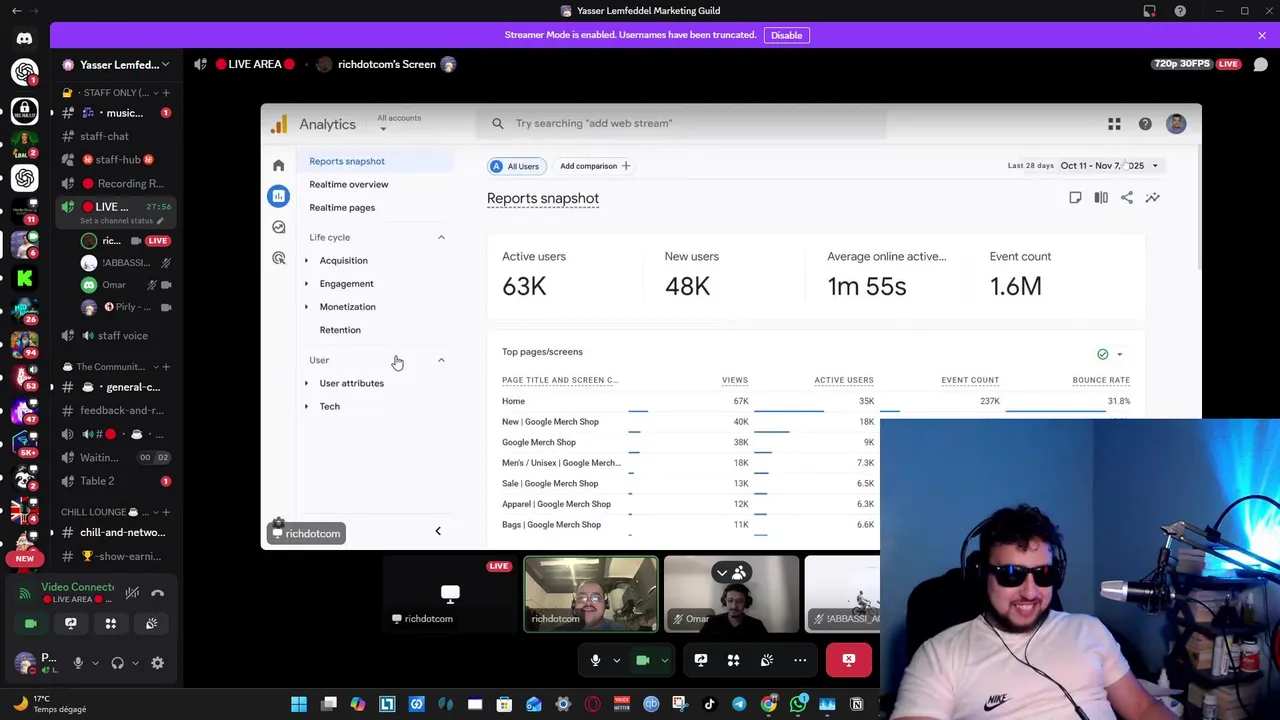1280x720 pixels.
Task: Click the green data quality check icon
Action: coord(1103,354)
